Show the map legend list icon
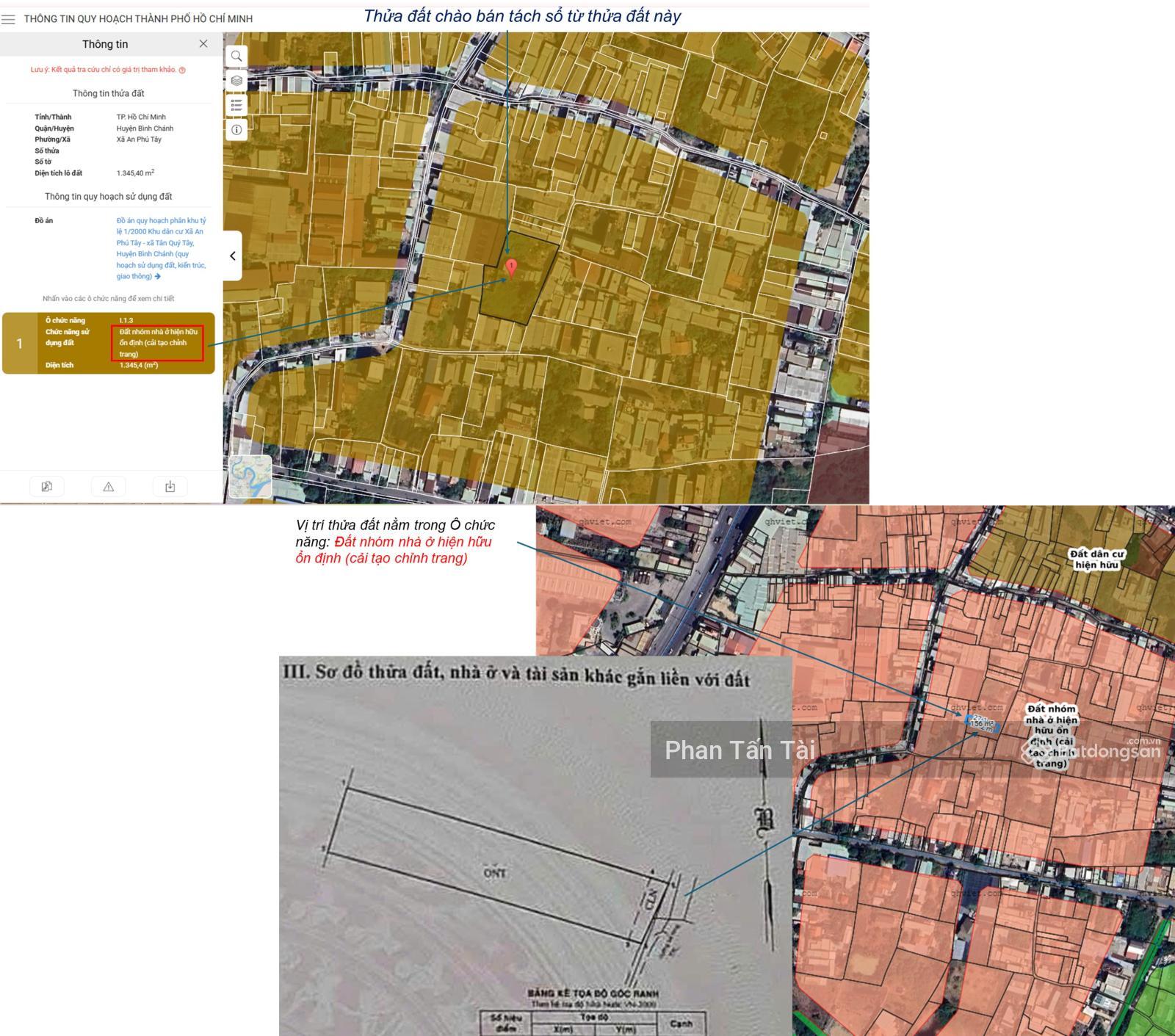 click(x=236, y=106)
